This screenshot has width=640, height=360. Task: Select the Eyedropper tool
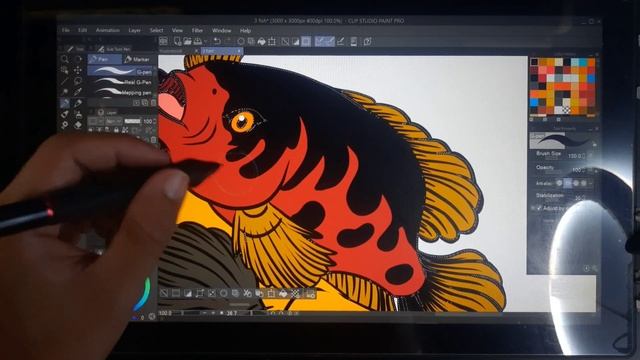pos(78,92)
